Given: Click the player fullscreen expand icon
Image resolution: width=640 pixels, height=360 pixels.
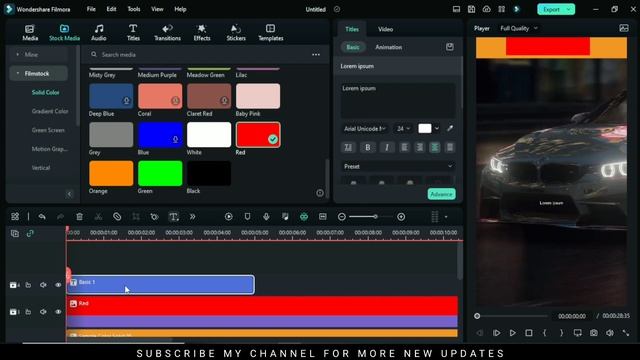Looking at the screenshot, I should [626, 333].
